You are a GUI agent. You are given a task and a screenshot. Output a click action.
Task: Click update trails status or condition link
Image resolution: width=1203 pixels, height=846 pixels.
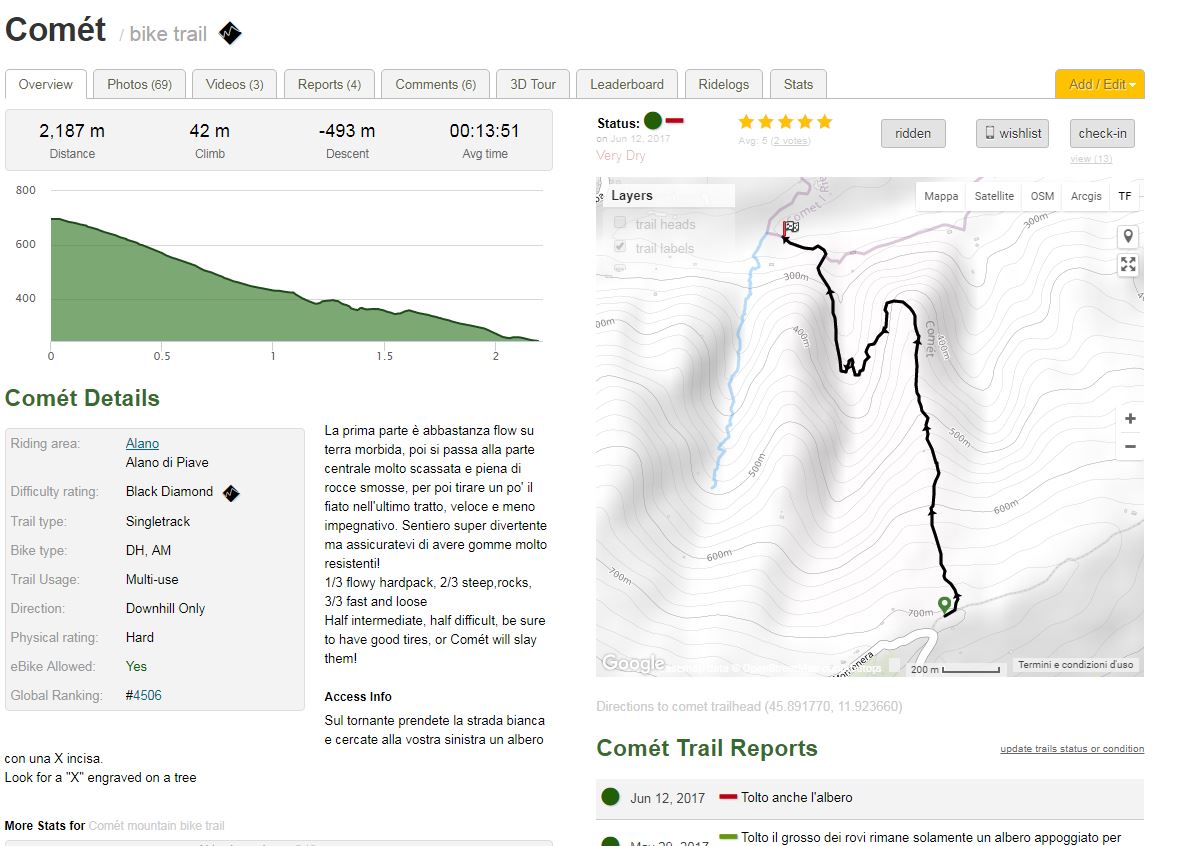1072,749
